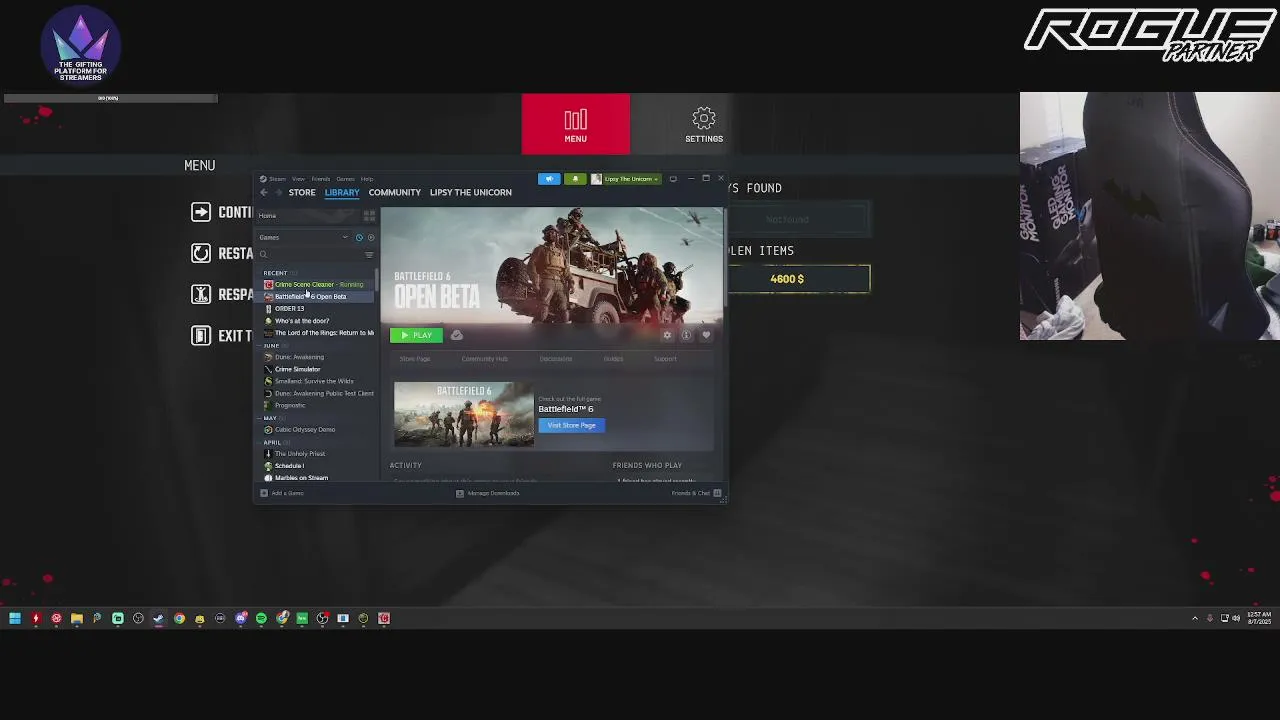Select Crime Scene Cleaner in library list

point(318,284)
